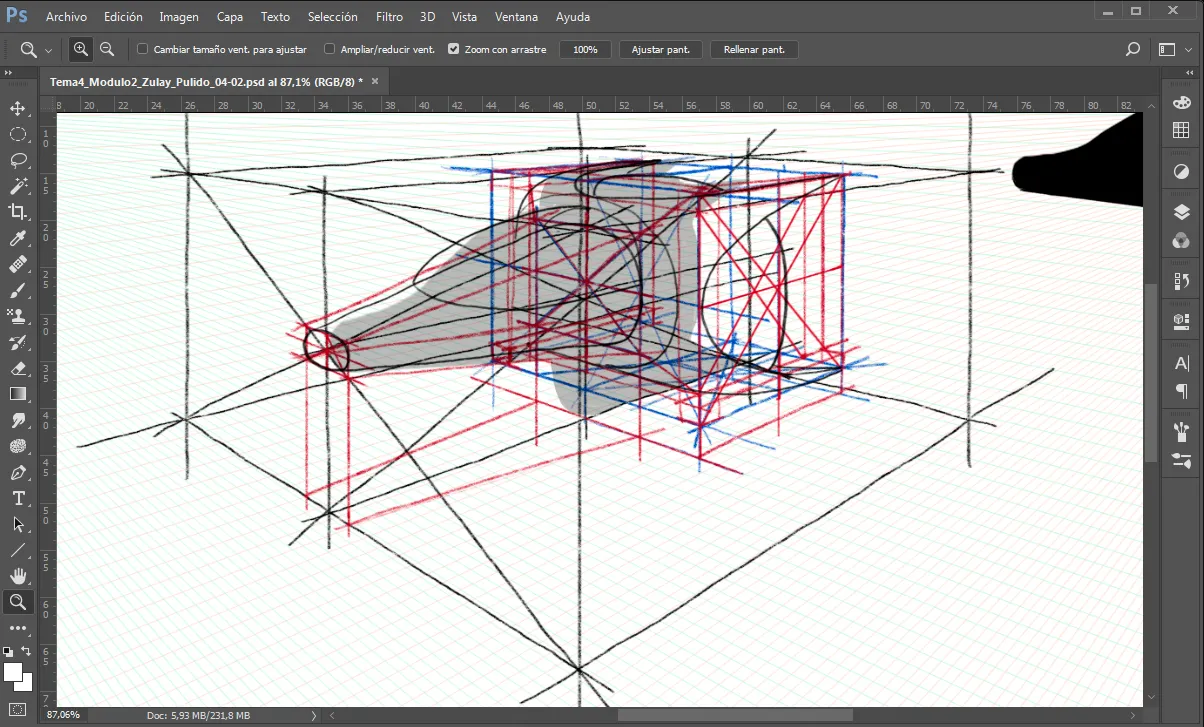Image resolution: width=1204 pixels, height=727 pixels.
Task: Uncheck Zoom con arrastre checkbox
Action: tap(454, 49)
